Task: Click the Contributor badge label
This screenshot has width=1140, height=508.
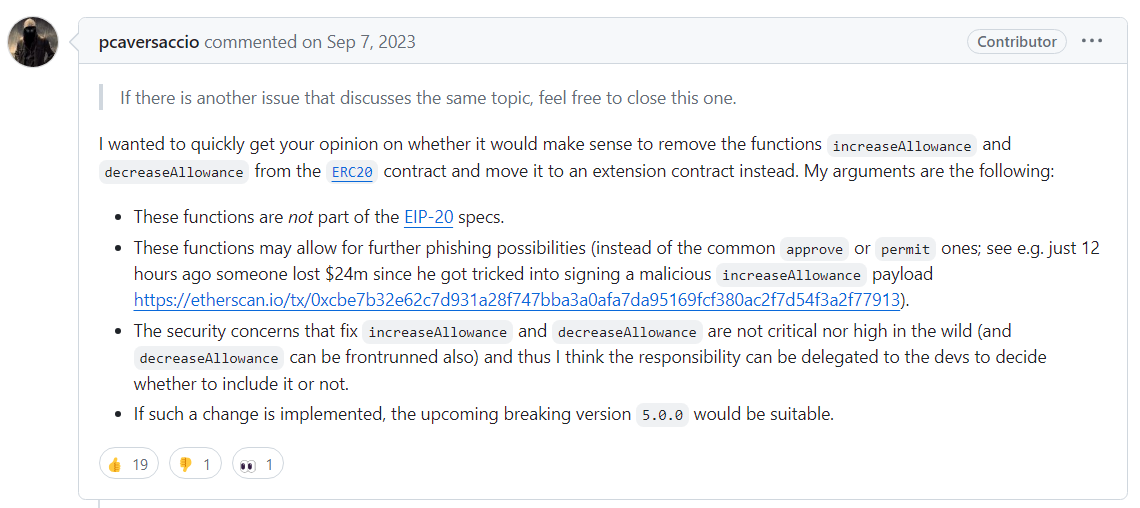Action: point(1016,41)
